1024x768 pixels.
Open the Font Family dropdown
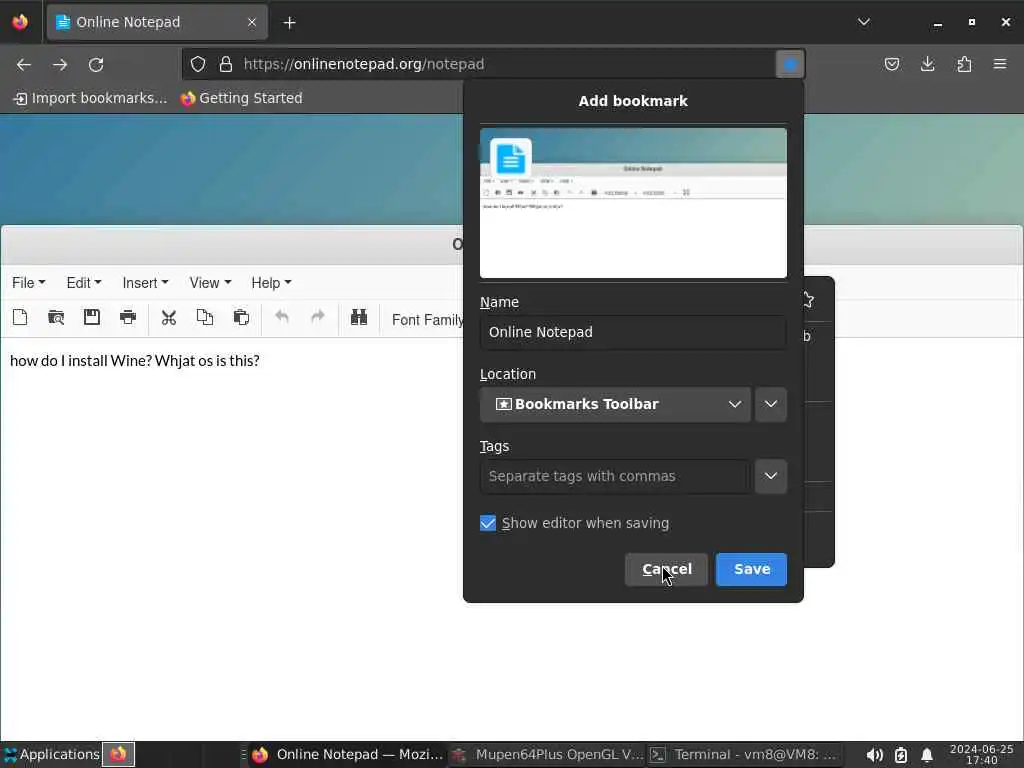click(x=427, y=319)
